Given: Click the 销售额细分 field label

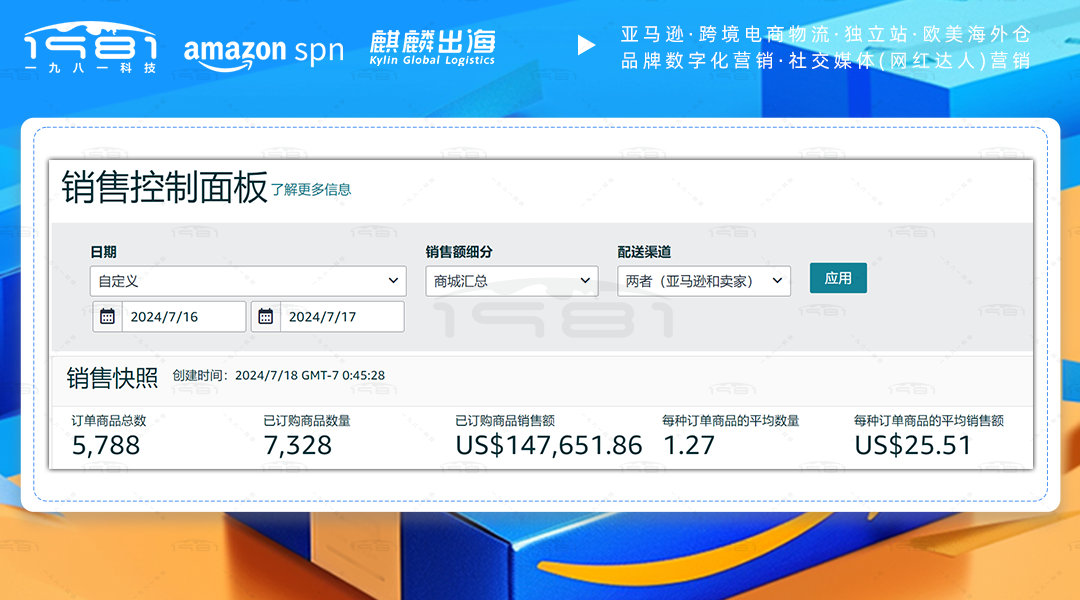Looking at the screenshot, I should (x=459, y=252).
